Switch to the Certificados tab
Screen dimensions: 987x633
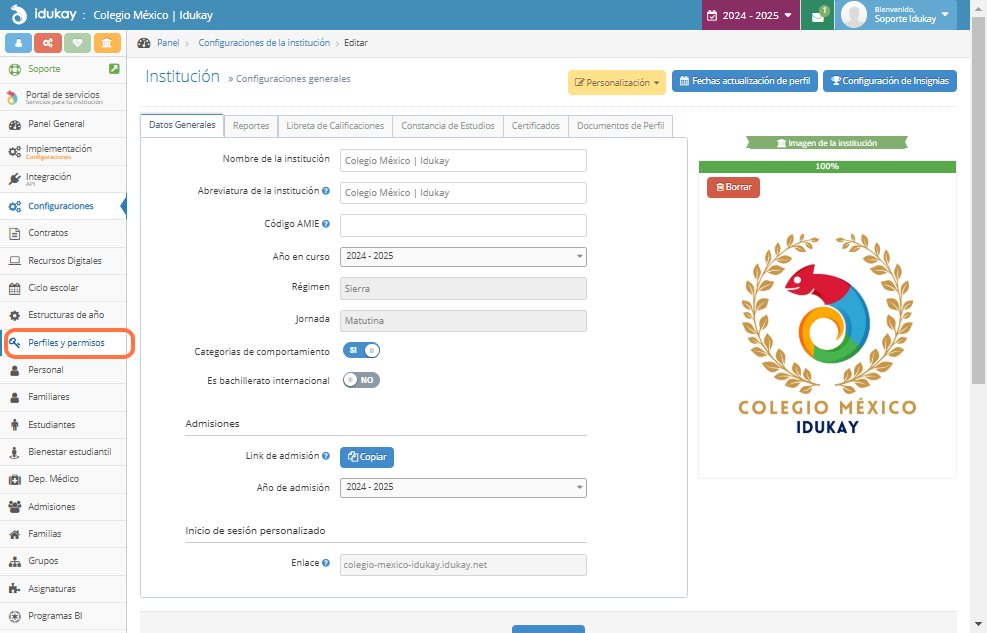click(x=536, y=126)
